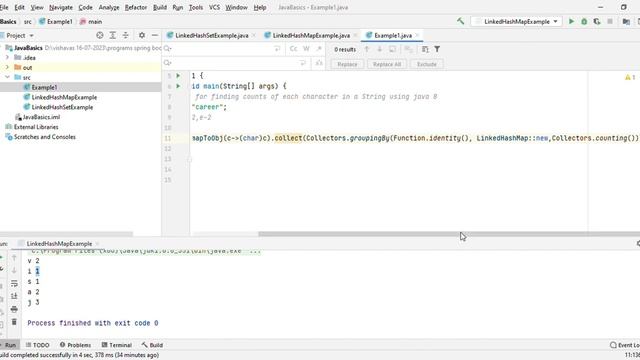
Task: Expand all icon in Project panel
Action: [113, 36]
